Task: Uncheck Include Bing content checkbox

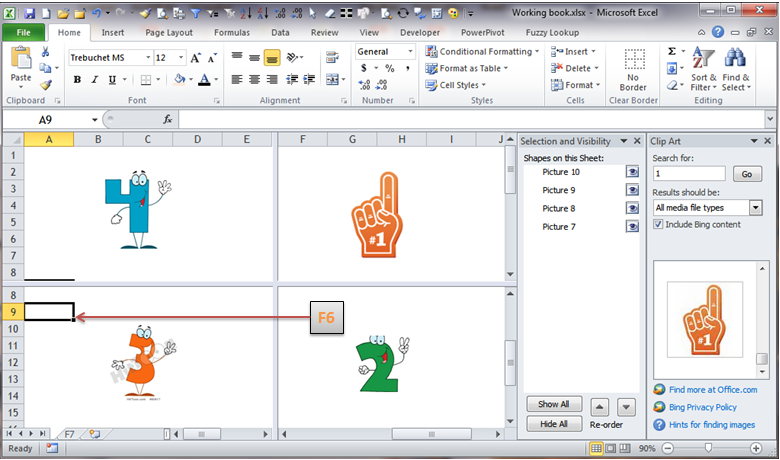Action: (658, 225)
